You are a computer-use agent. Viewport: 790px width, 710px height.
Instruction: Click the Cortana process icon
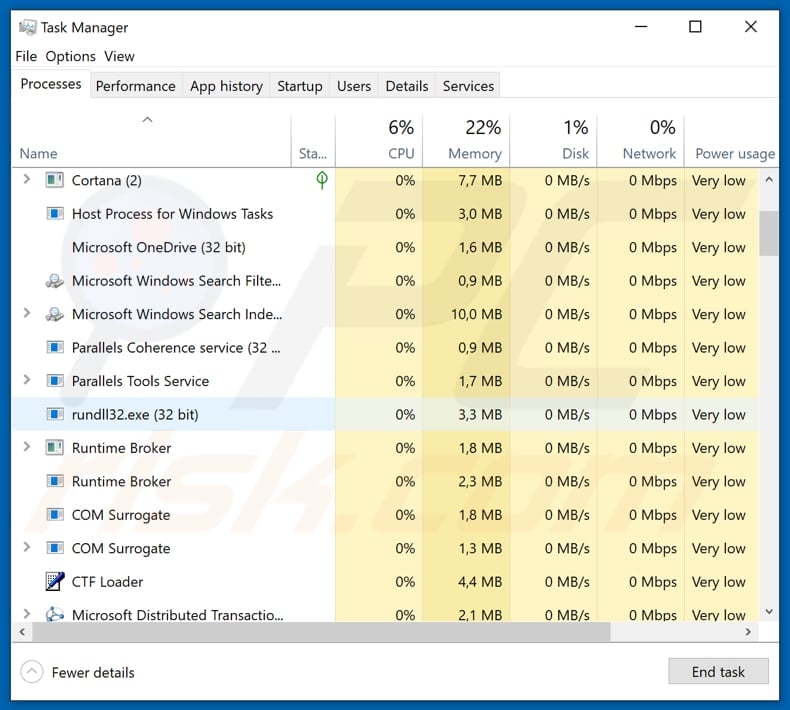click(x=54, y=180)
